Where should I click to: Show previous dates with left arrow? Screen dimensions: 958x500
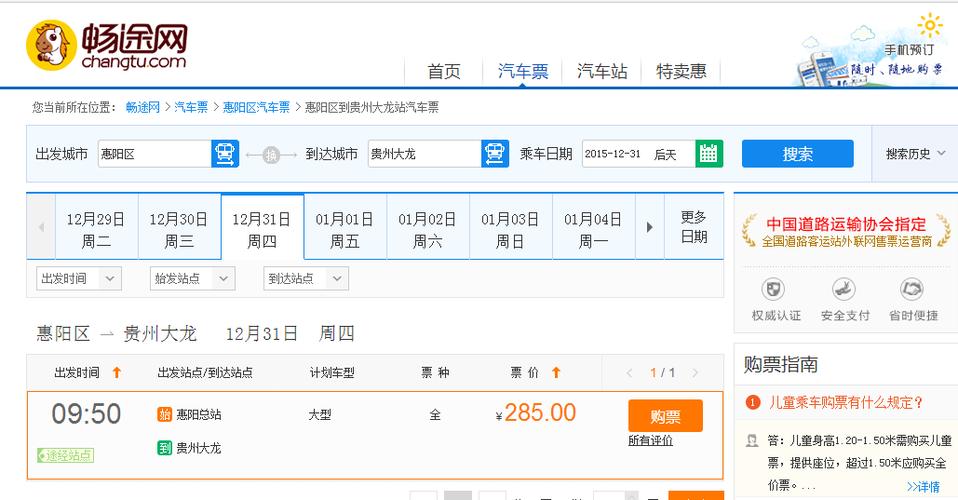tap(41, 227)
